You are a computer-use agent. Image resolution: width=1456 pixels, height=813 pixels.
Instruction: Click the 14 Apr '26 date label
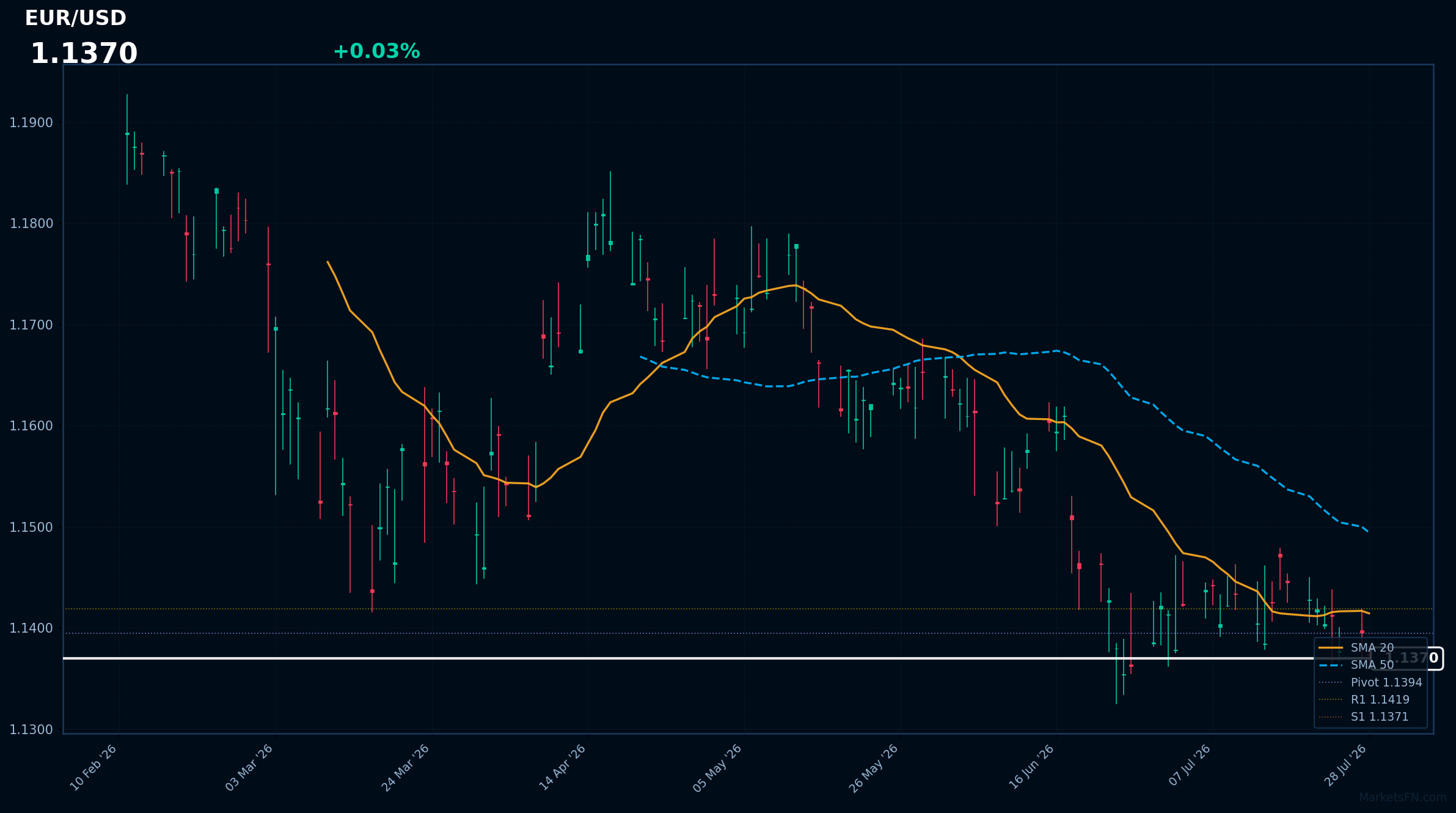tap(562, 768)
